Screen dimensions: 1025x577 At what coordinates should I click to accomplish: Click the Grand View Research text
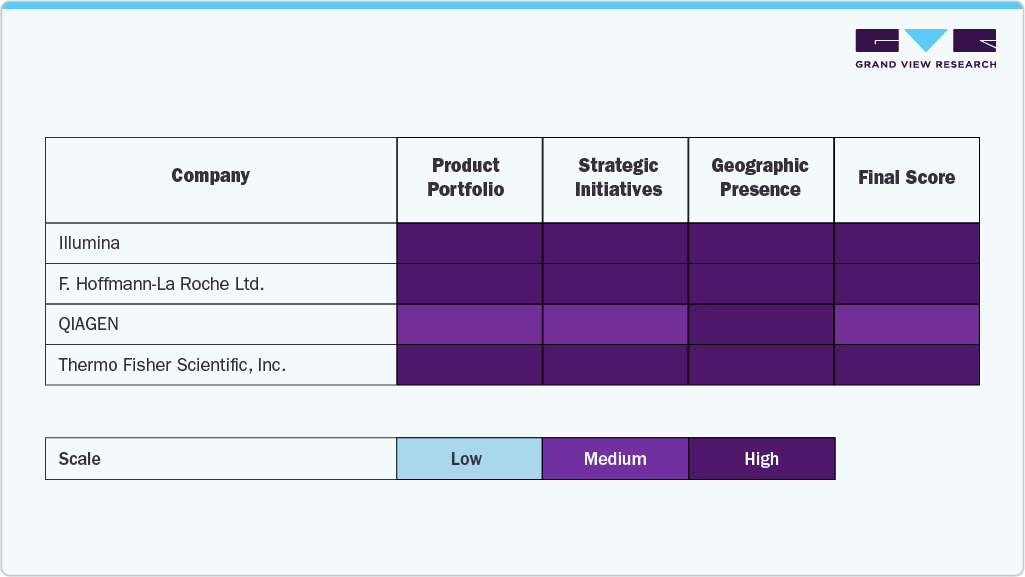925,65
